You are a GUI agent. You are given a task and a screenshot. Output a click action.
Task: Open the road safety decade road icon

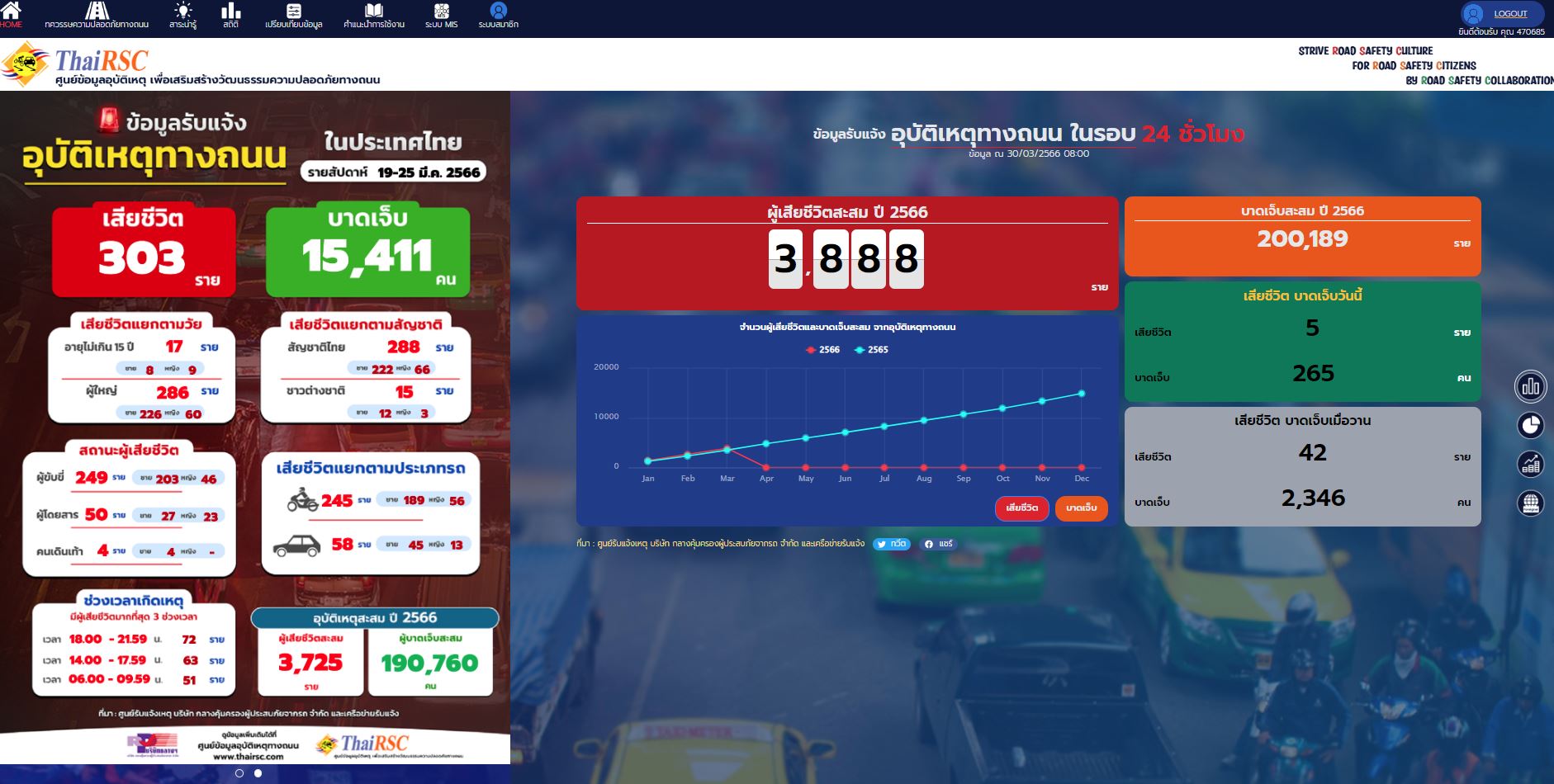pyautogui.click(x=97, y=12)
